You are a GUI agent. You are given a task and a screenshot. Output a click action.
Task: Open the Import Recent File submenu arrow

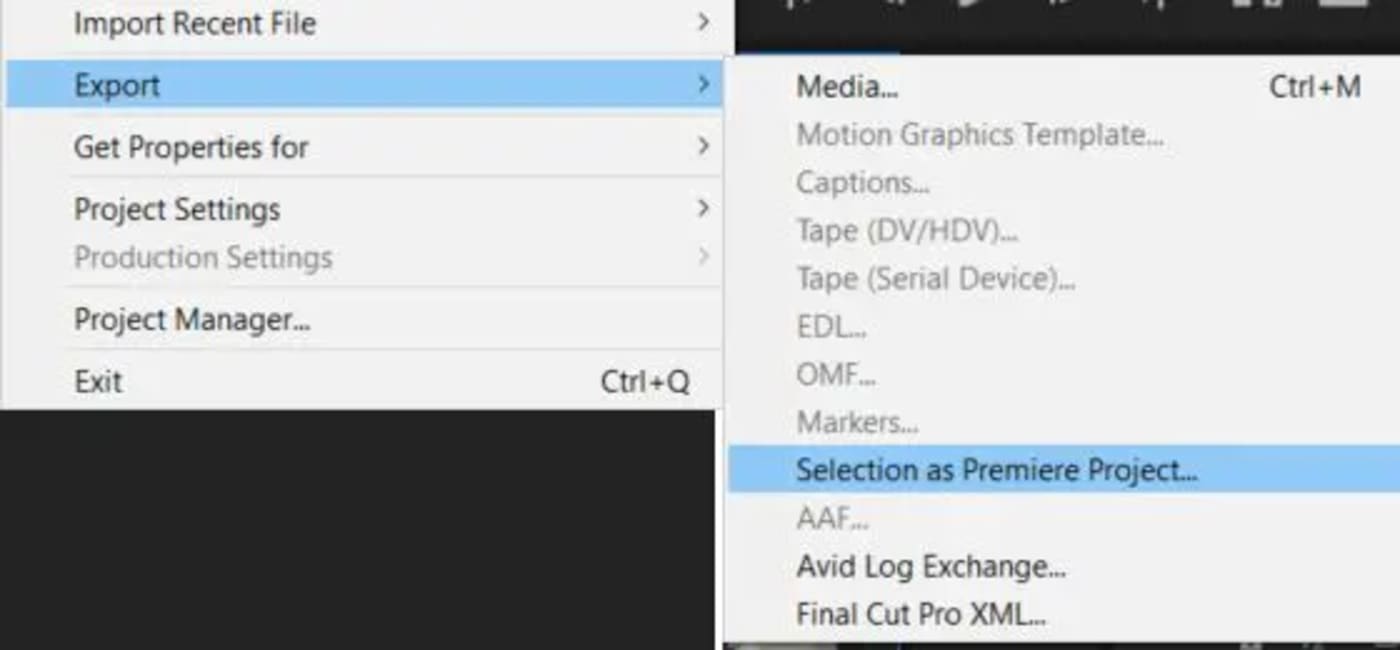(x=705, y=22)
